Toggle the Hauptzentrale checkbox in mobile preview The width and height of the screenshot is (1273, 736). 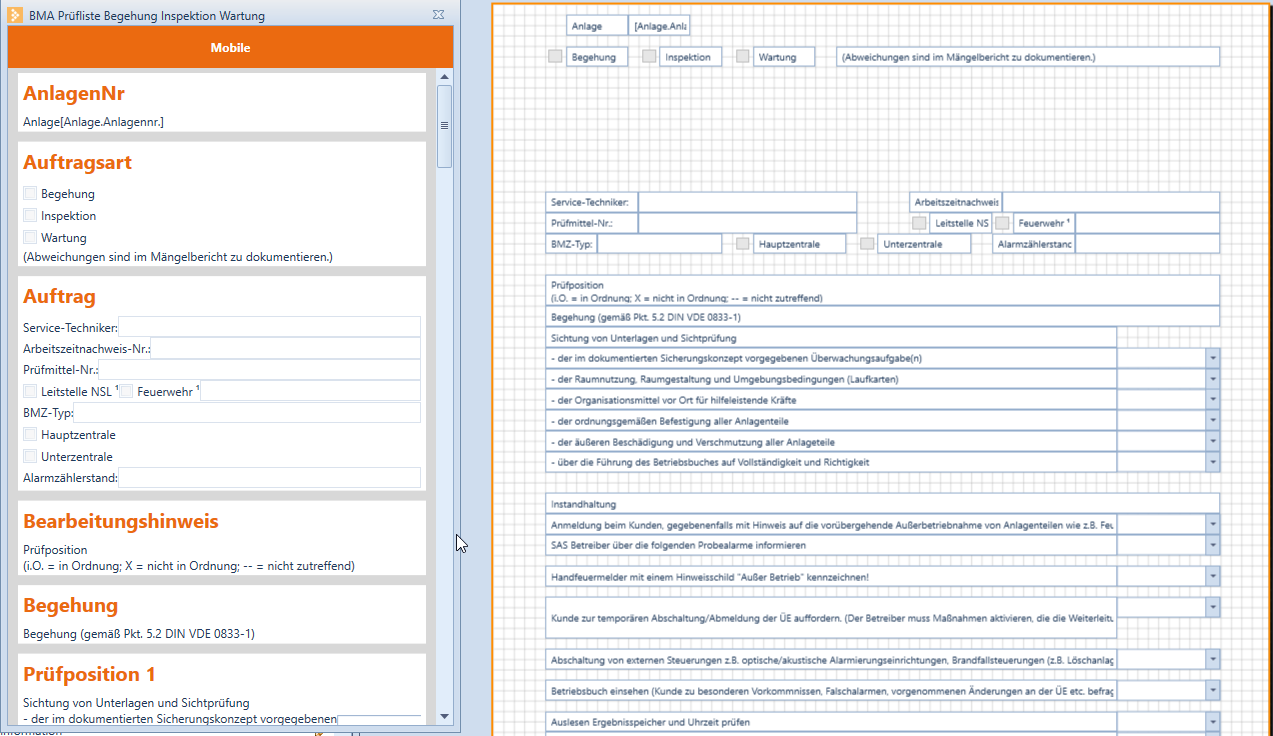tap(30, 435)
